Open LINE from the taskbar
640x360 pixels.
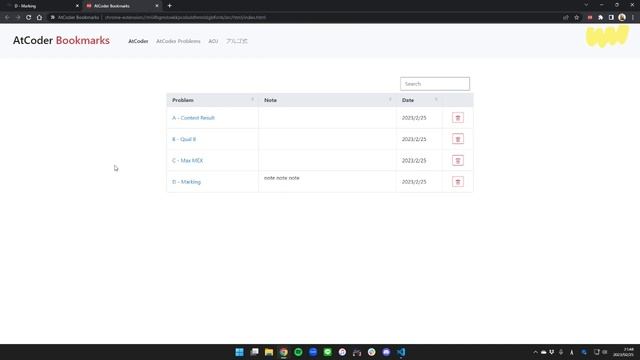[328, 352]
